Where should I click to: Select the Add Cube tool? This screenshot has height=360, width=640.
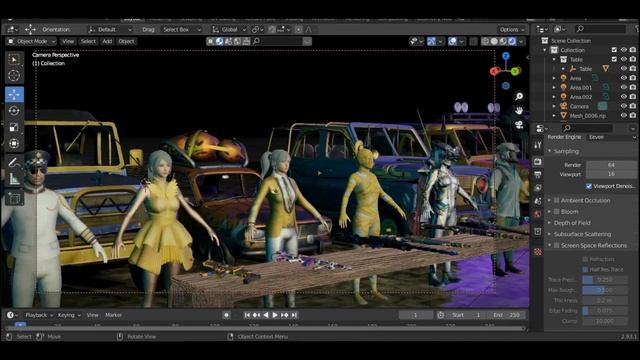14,198
